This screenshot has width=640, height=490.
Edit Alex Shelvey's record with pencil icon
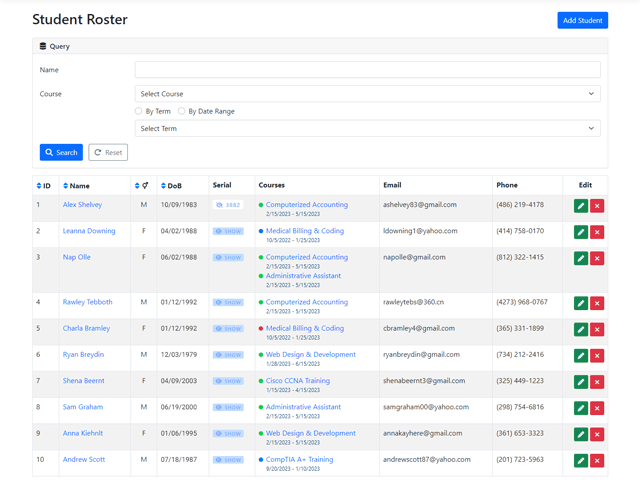(581, 206)
